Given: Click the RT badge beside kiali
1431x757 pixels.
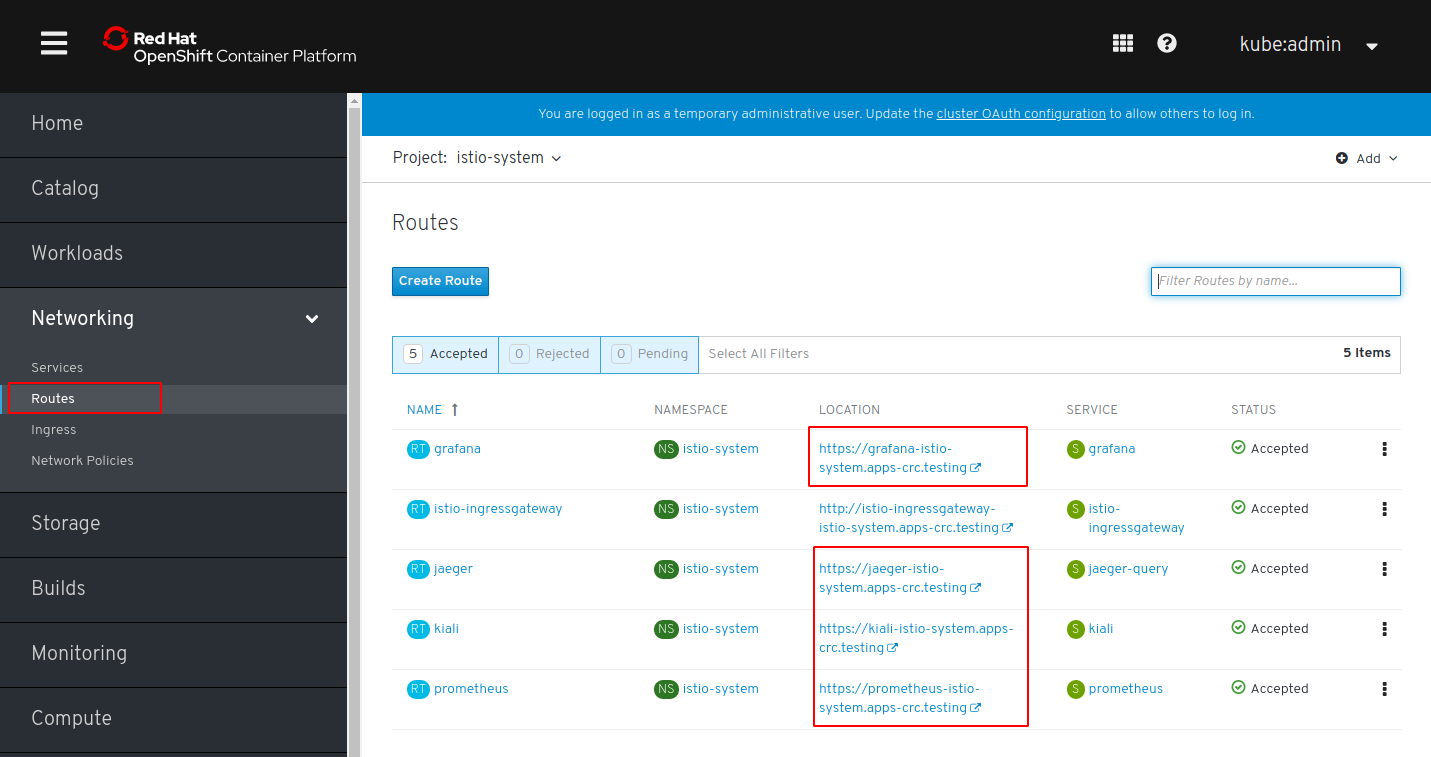Looking at the screenshot, I should (x=418, y=629).
